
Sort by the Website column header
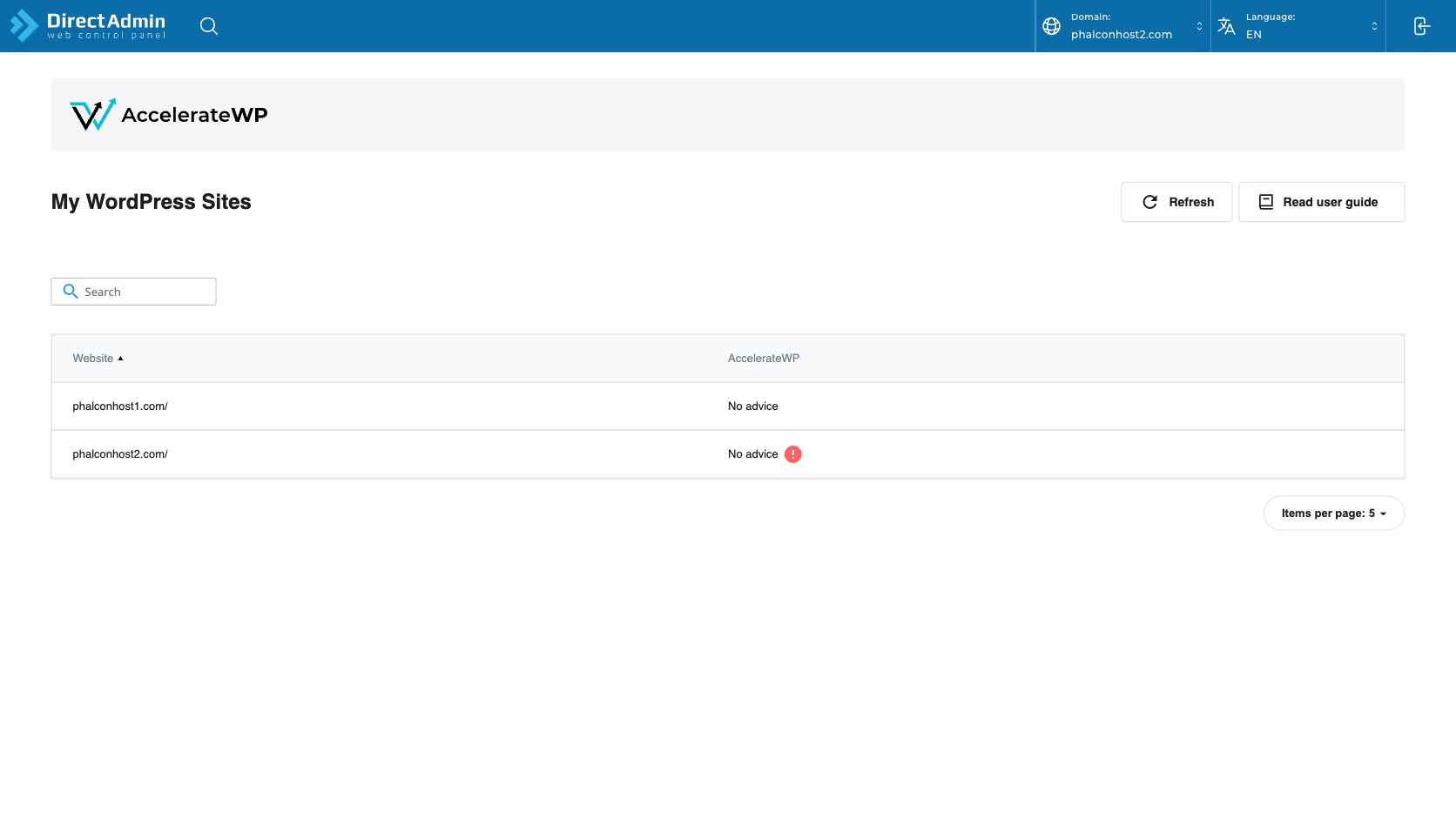click(x=98, y=359)
